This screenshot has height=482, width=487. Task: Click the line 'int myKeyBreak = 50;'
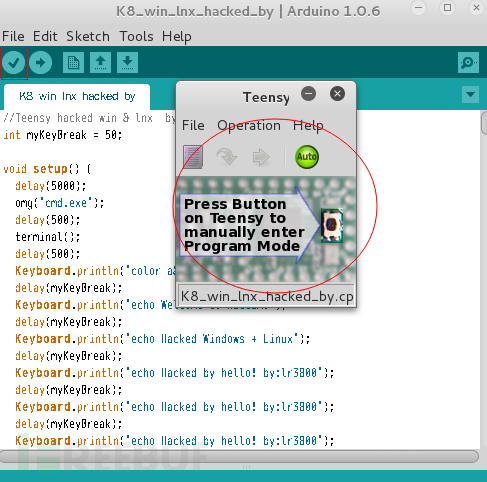click(x=63, y=135)
